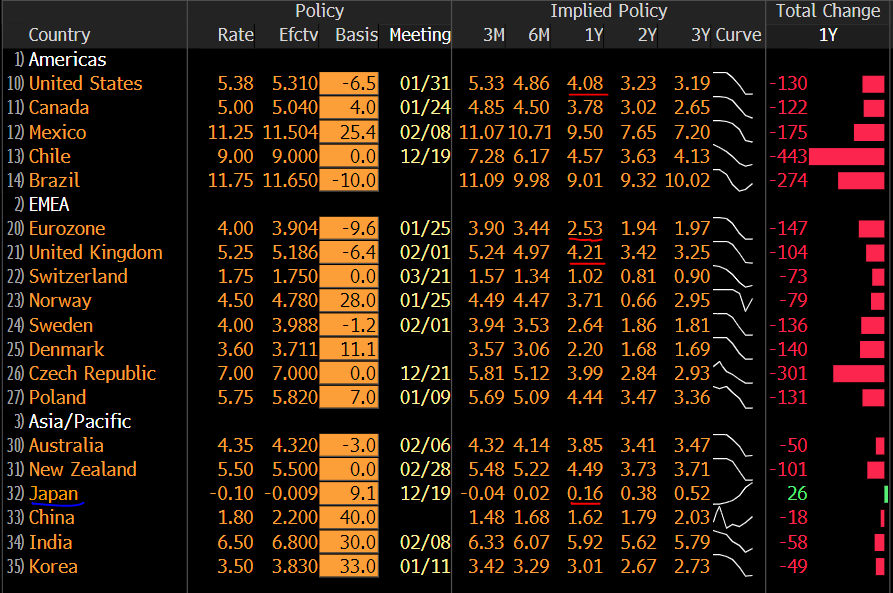Viewport: 893px width, 593px height.
Task: Click the Korea country row
Action: (53, 566)
